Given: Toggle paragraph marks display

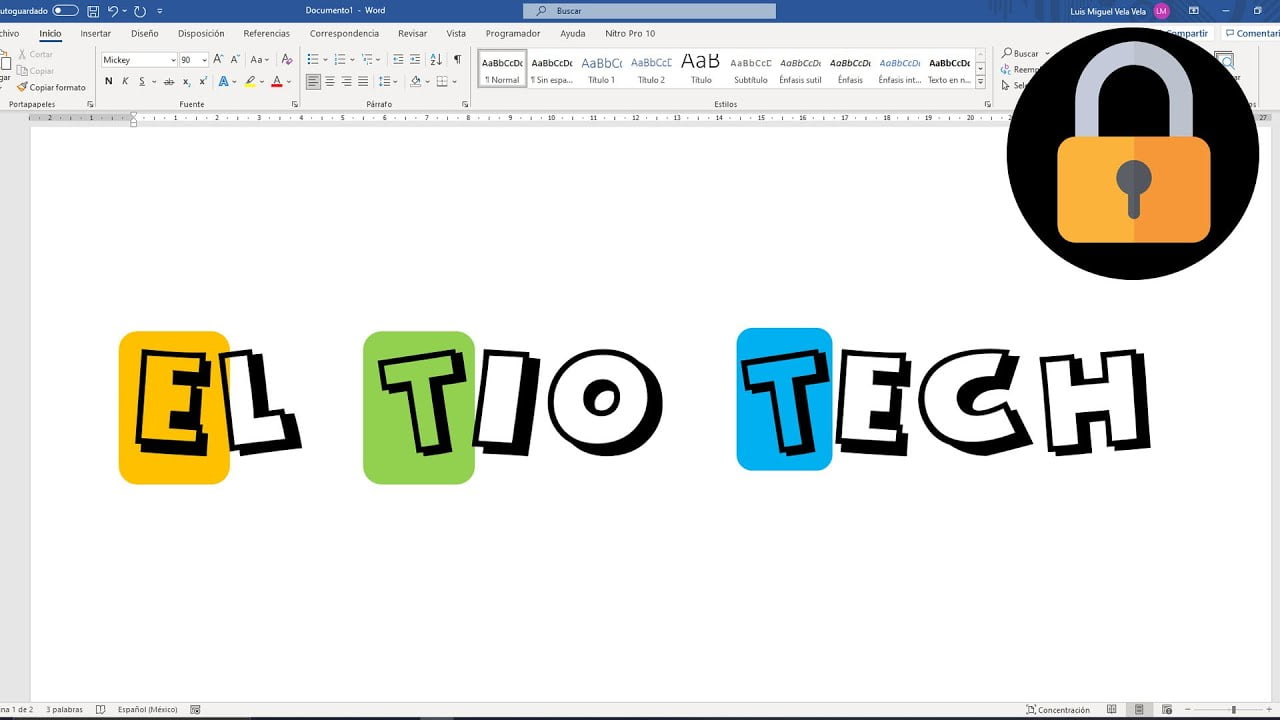Looking at the screenshot, I should 457,60.
